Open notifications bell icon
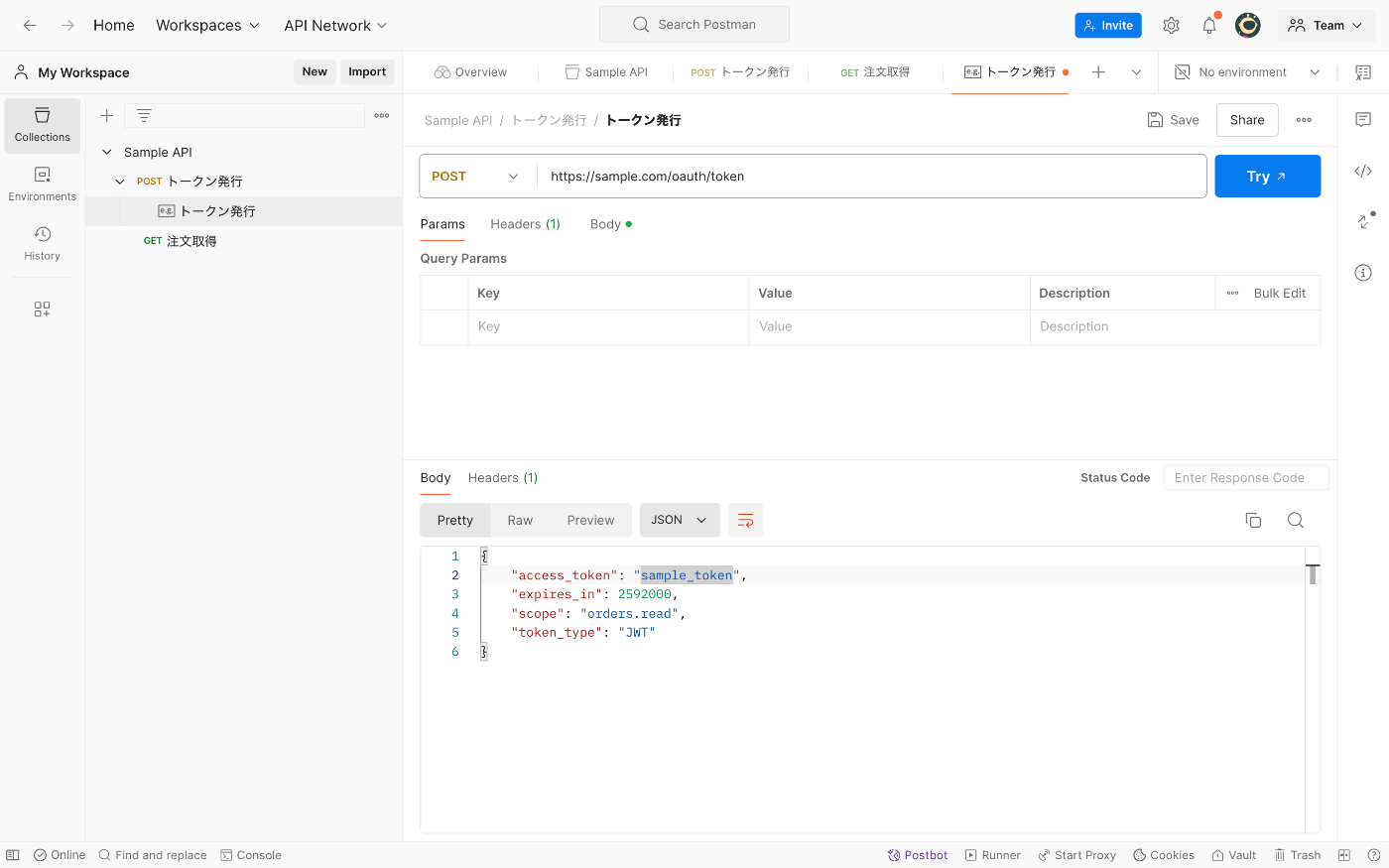Image resolution: width=1389 pixels, height=868 pixels. (x=1209, y=25)
